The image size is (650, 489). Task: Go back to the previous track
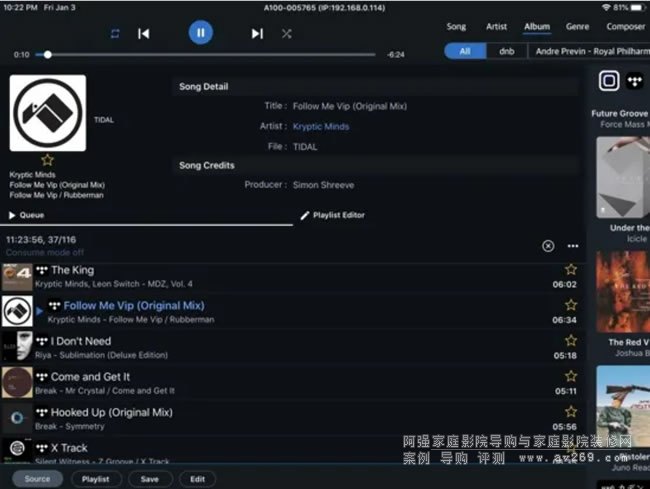144,33
